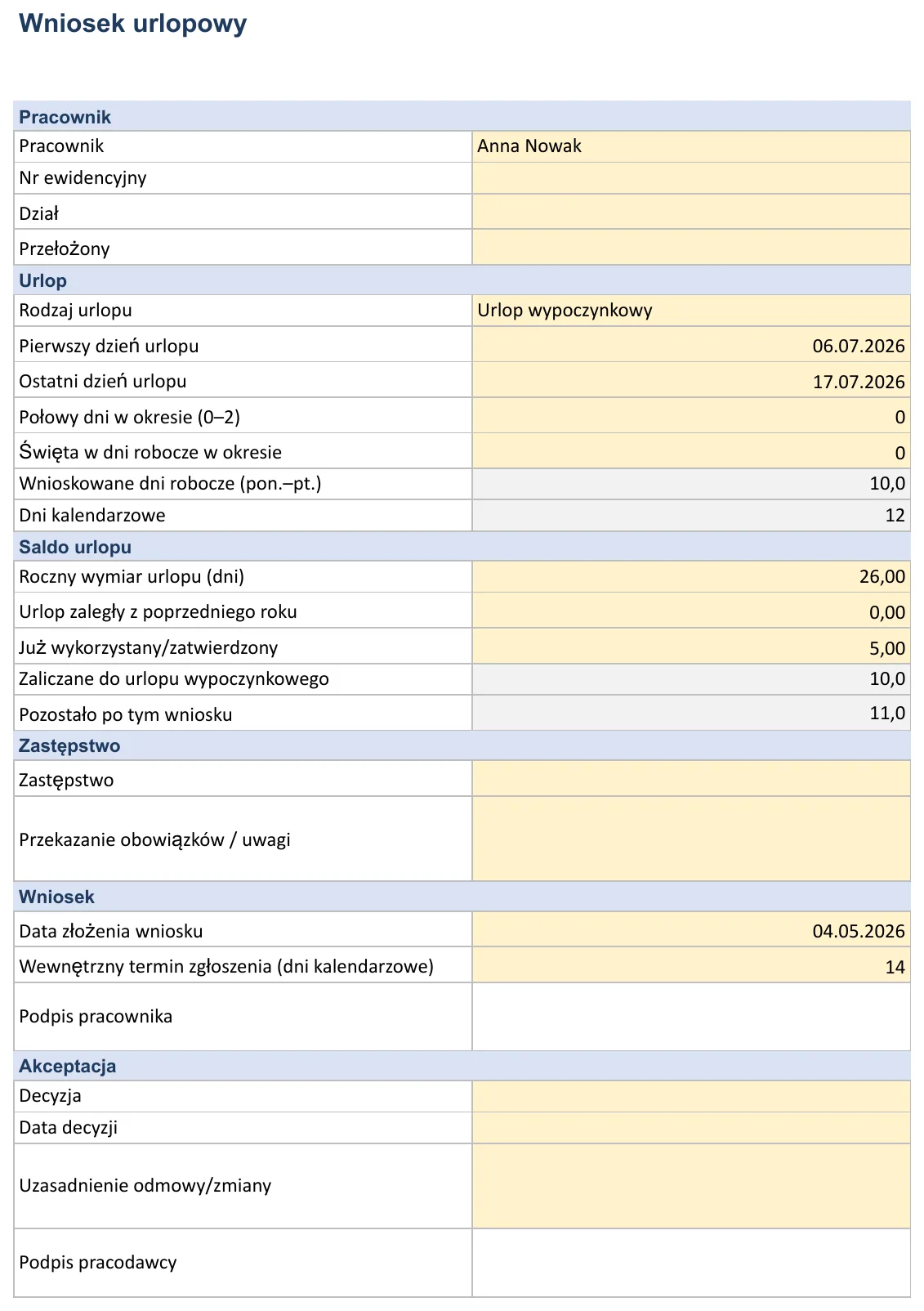Click the Przełożony input cell
This screenshot has width=924, height=1311.
pyautogui.click(x=691, y=247)
